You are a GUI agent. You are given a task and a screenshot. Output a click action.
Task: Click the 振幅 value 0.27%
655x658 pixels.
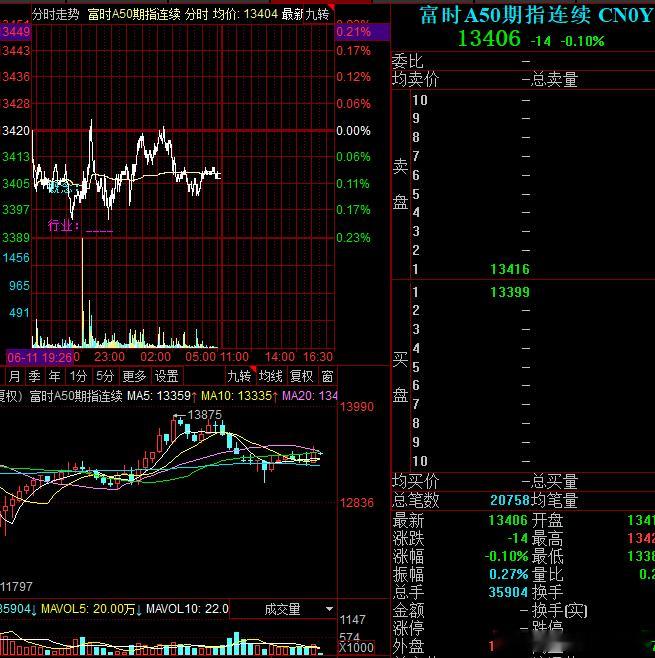click(x=509, y=574)
